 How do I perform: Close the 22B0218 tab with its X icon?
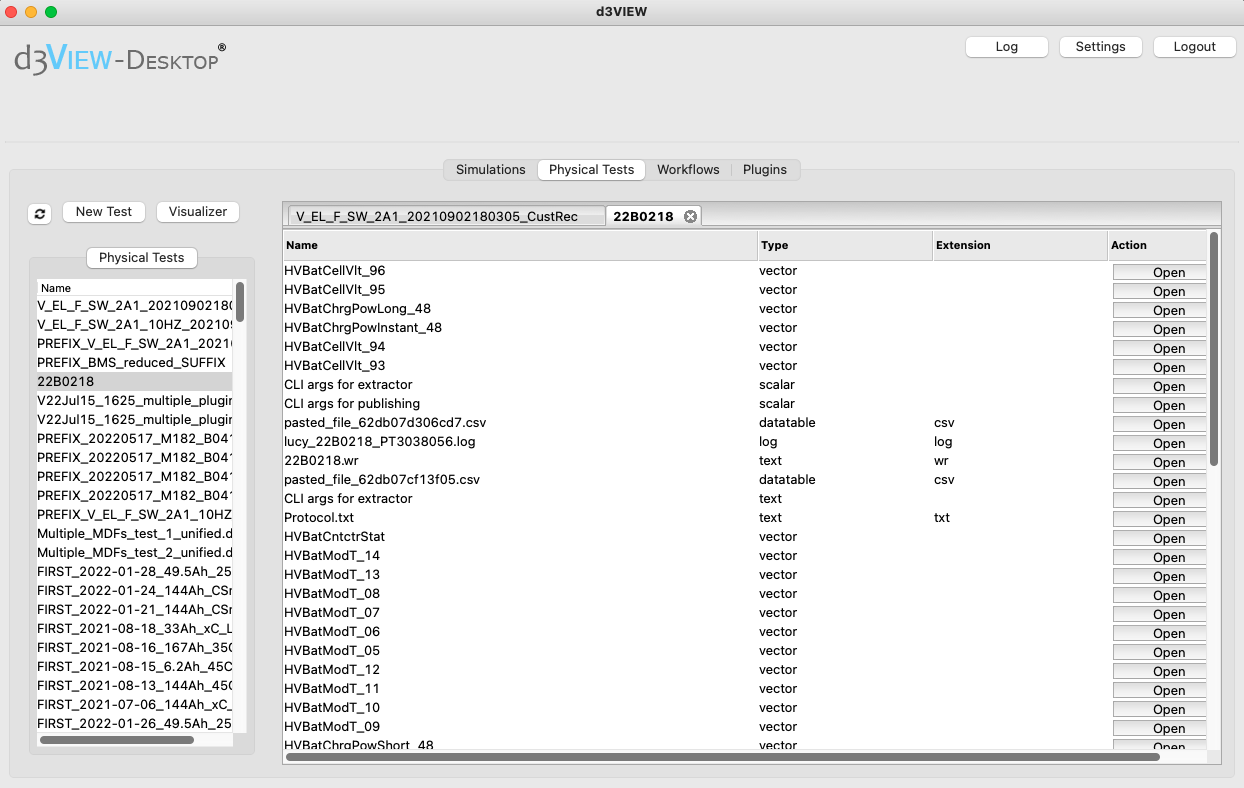(x=690, y=216)
